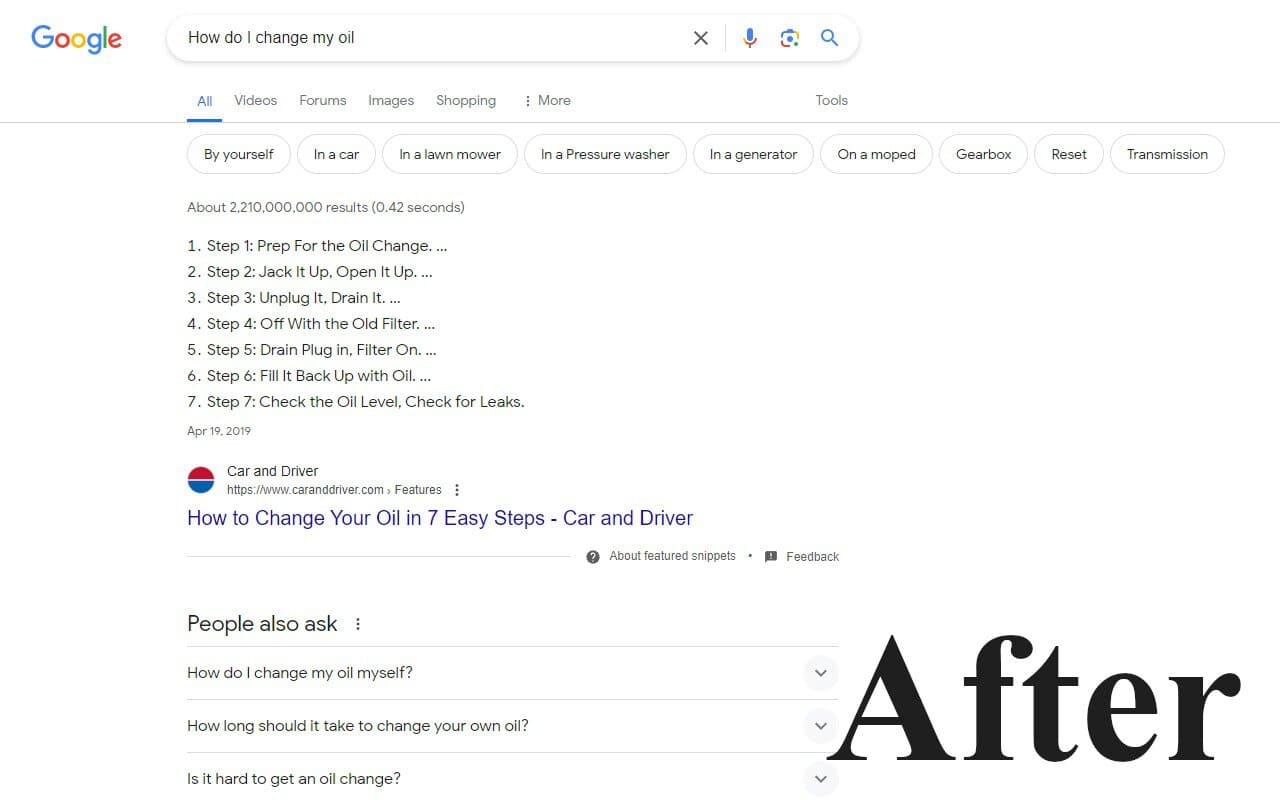The image size is (1280, 800).
Task: Click About featured snippets link
Action: (671, 556)
